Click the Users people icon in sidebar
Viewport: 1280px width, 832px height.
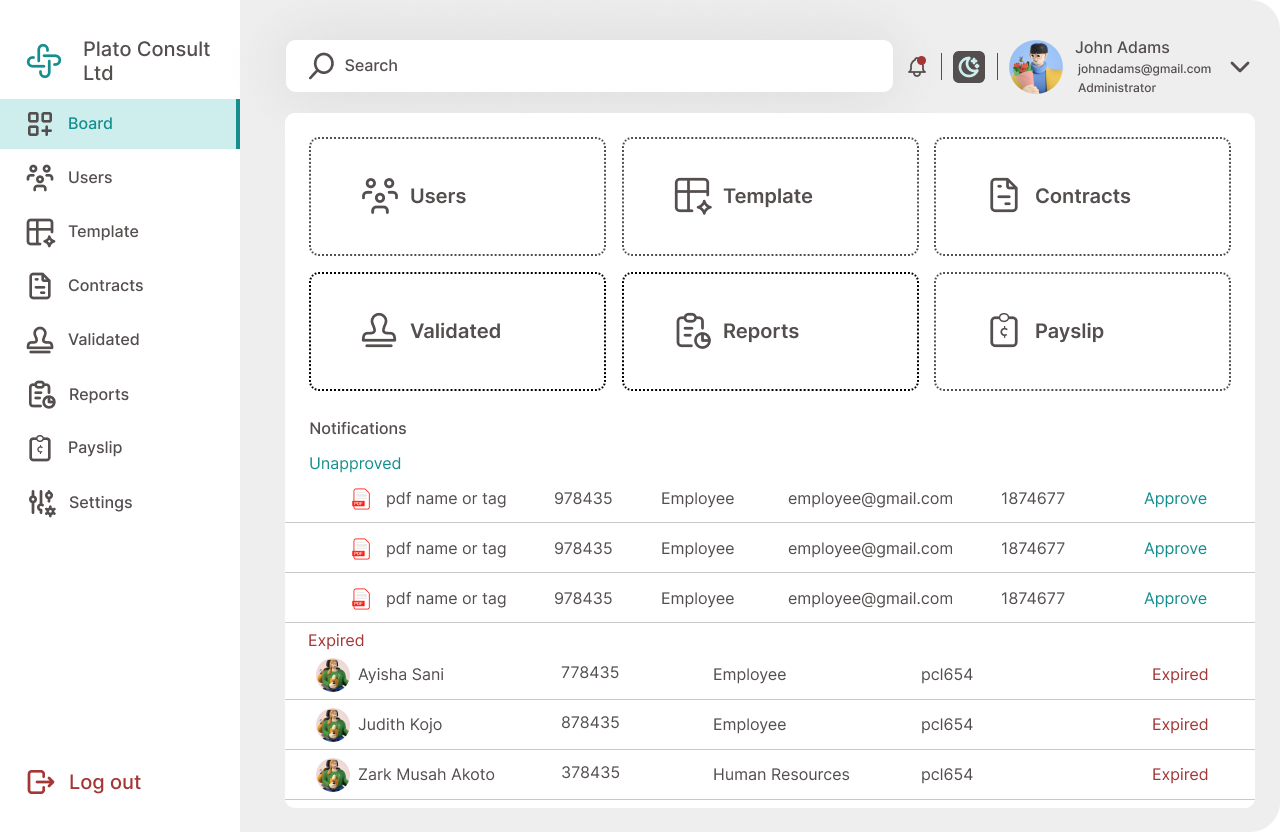coord(40,178)
